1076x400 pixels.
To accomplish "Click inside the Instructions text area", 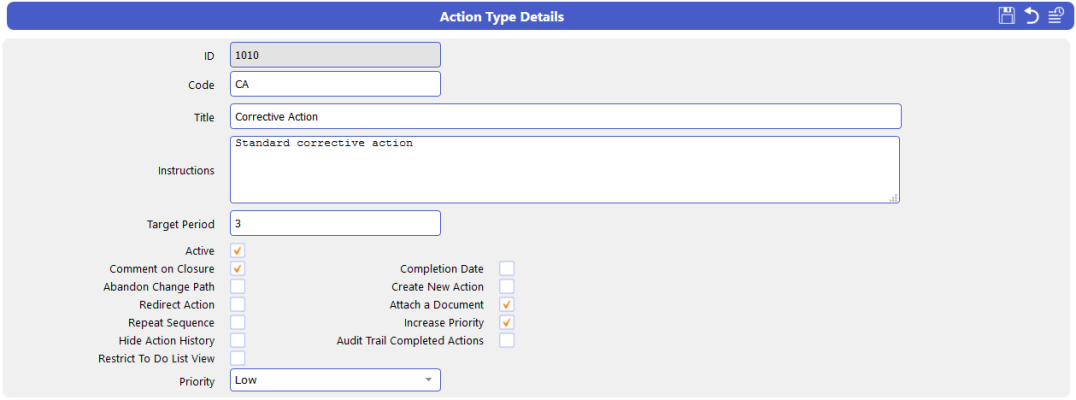I will click(x=565, y=170).
